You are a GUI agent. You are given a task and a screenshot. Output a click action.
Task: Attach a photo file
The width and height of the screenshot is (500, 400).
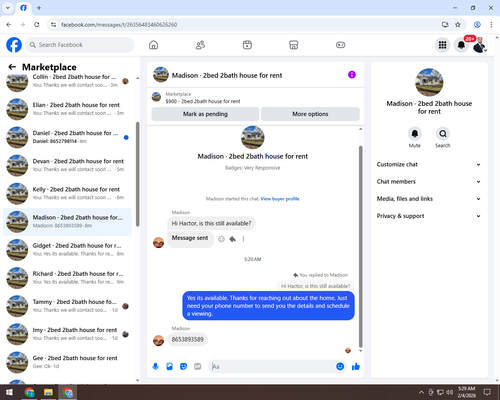tap(169, 367)
